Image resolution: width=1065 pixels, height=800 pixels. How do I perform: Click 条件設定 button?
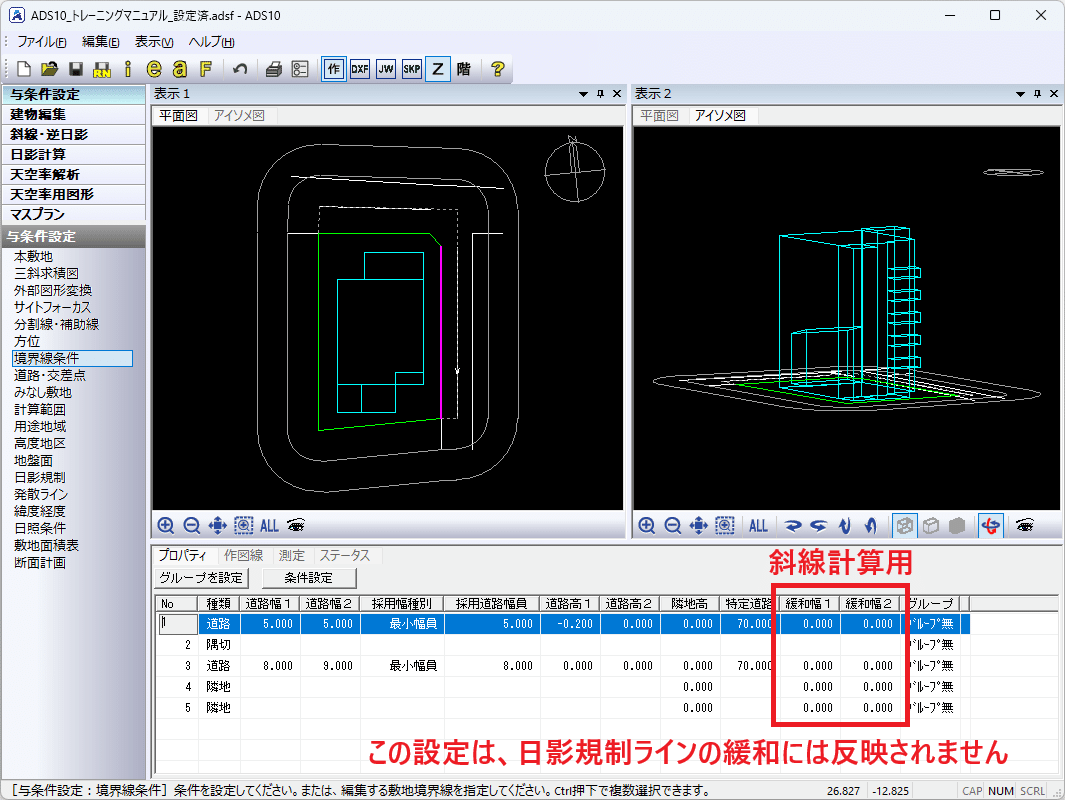pyautogui.click(x=308, y=577)
